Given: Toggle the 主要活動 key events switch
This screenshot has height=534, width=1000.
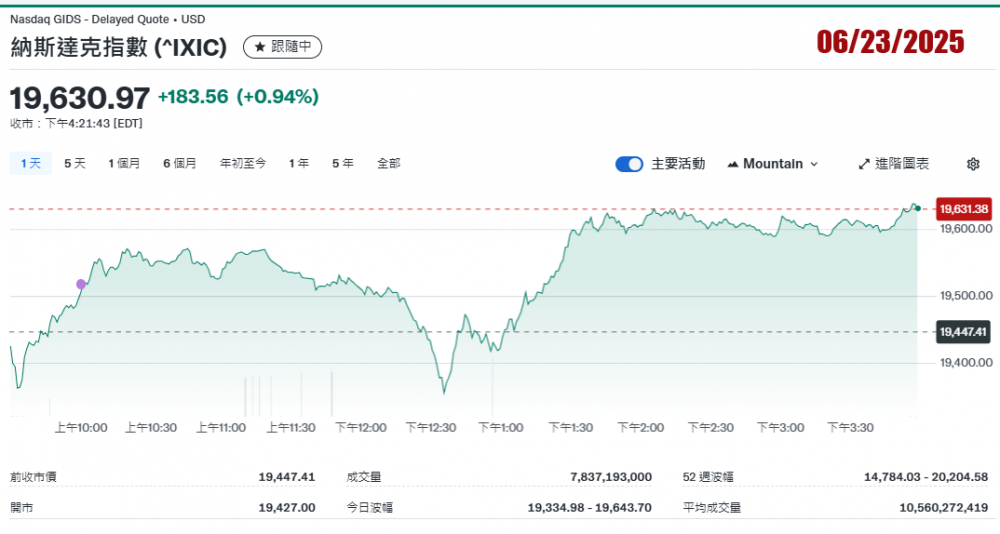Looking at the screenshot, I should pyautogui.click(x=629, y=164).
